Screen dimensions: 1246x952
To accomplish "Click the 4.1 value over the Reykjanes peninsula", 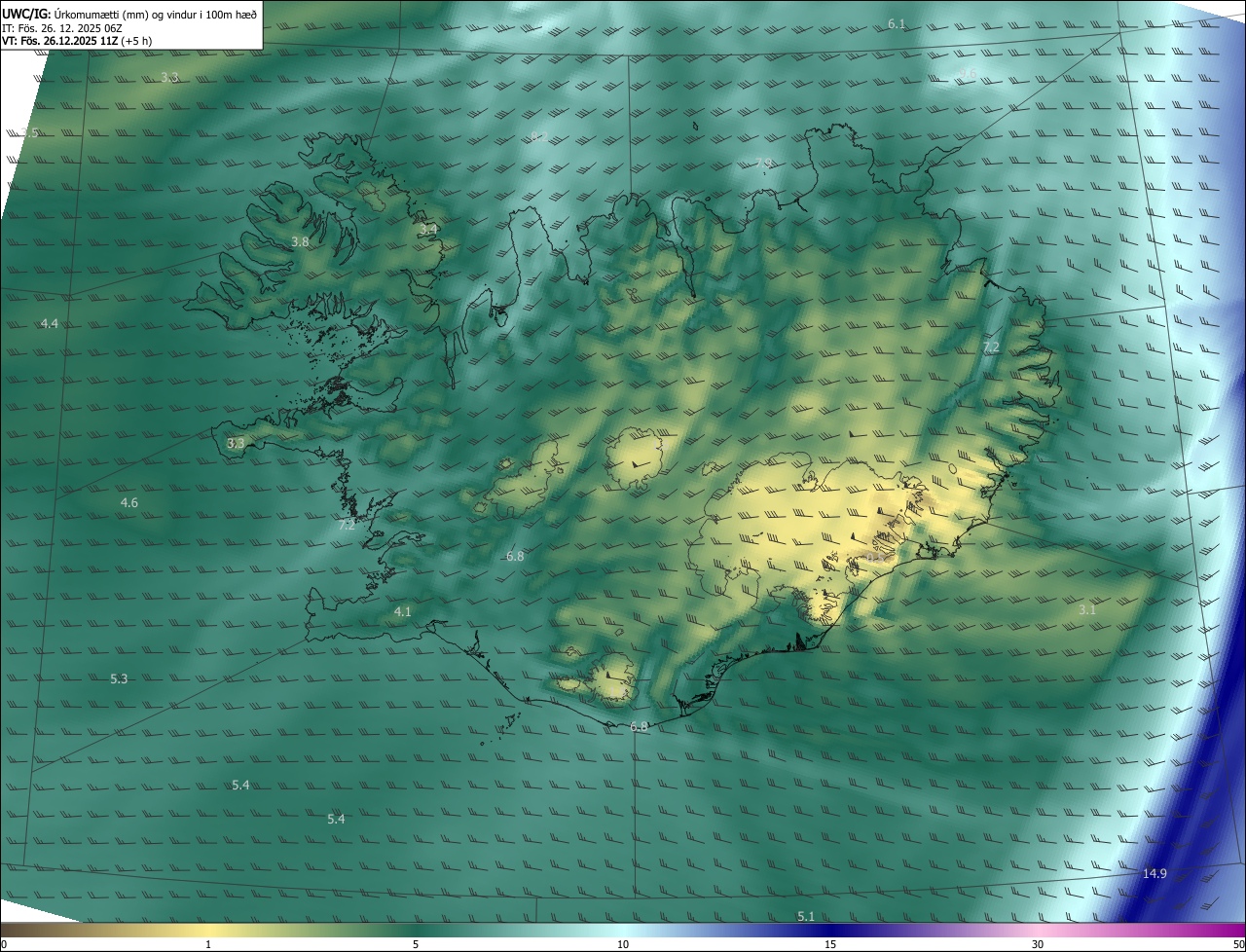I will [403, 611].
